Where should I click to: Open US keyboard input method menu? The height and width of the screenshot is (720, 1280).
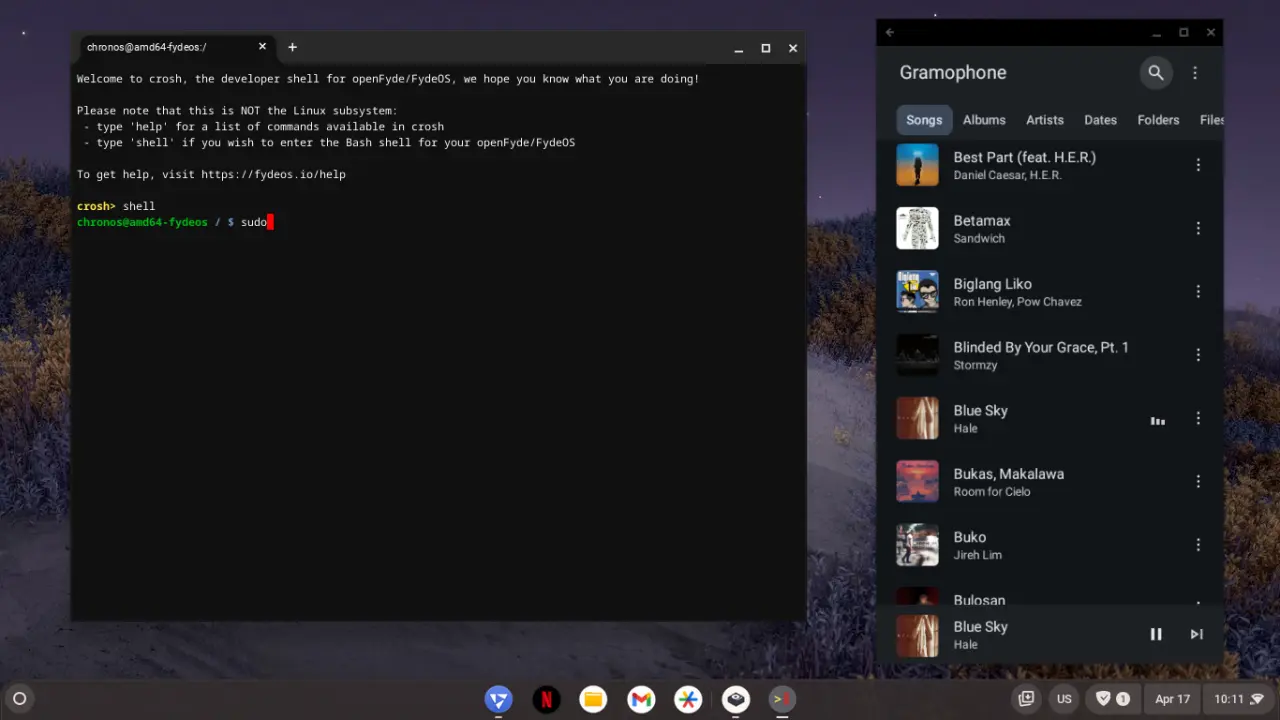1064,699
